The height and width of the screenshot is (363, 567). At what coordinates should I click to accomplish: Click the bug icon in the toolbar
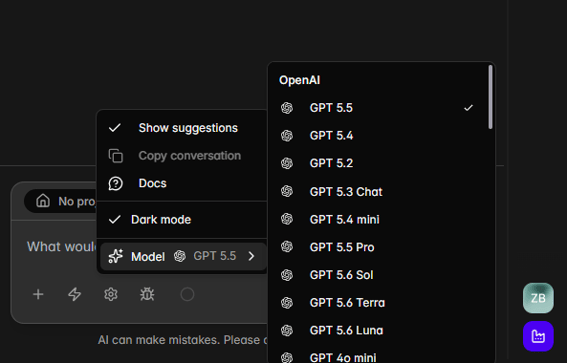pyautogui.click(x=147, y=294)
